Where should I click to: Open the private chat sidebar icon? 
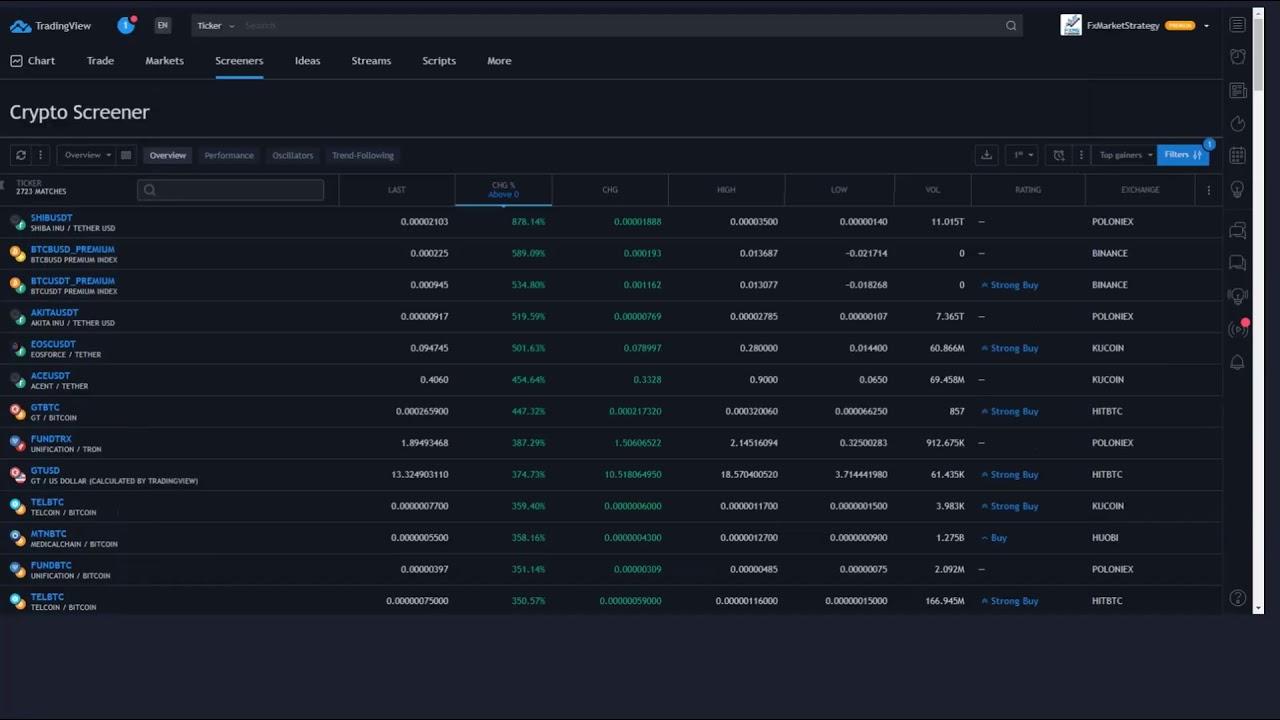click(1238, 263)
